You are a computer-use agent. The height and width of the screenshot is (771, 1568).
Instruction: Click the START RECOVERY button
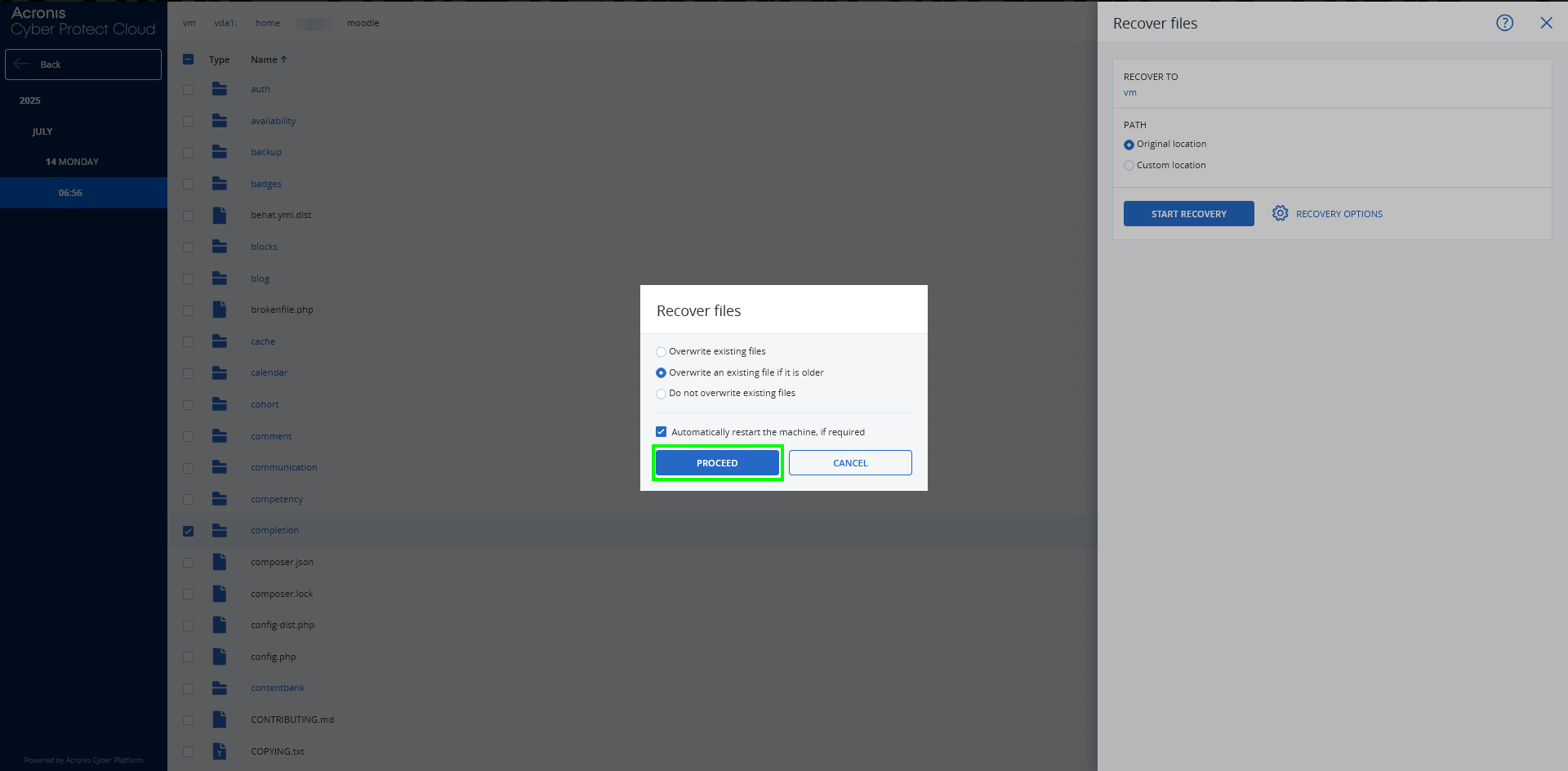pyautogui.click(x=1188, y=213)
